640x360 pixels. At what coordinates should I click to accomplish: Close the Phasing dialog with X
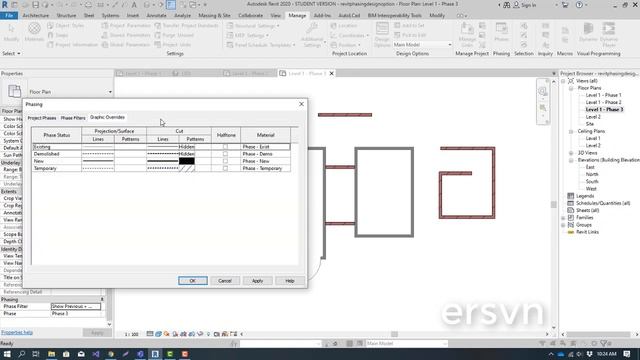click(301, 104)
